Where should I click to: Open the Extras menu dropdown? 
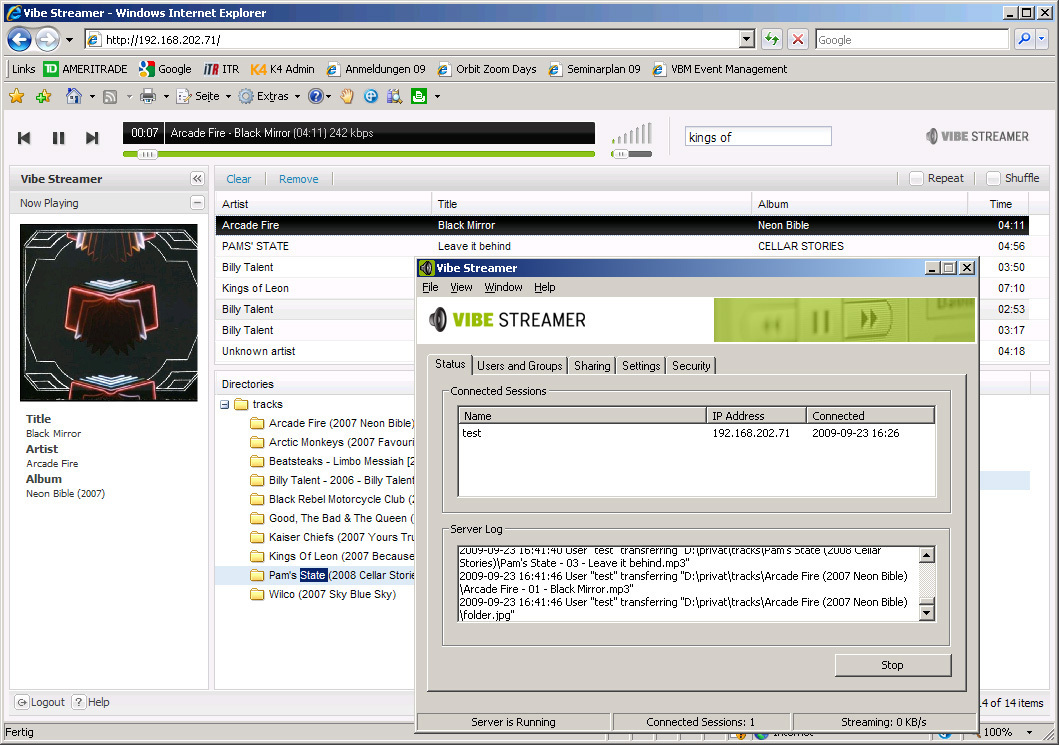(297, 97)
